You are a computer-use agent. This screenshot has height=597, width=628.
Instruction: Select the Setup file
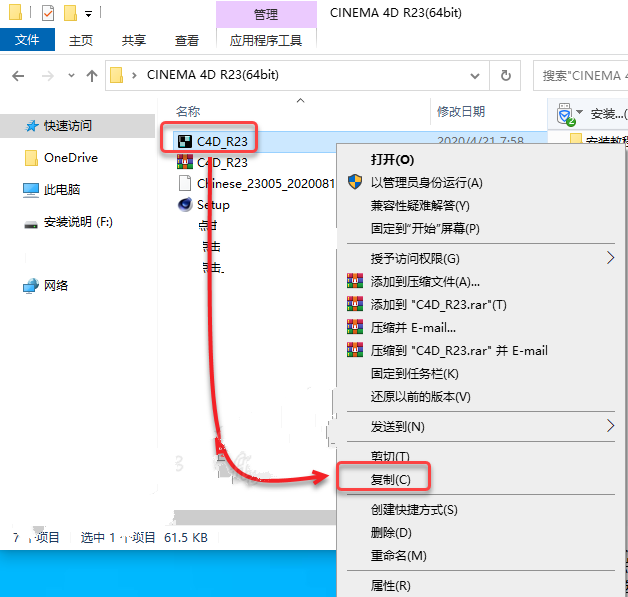click(213, 205)
